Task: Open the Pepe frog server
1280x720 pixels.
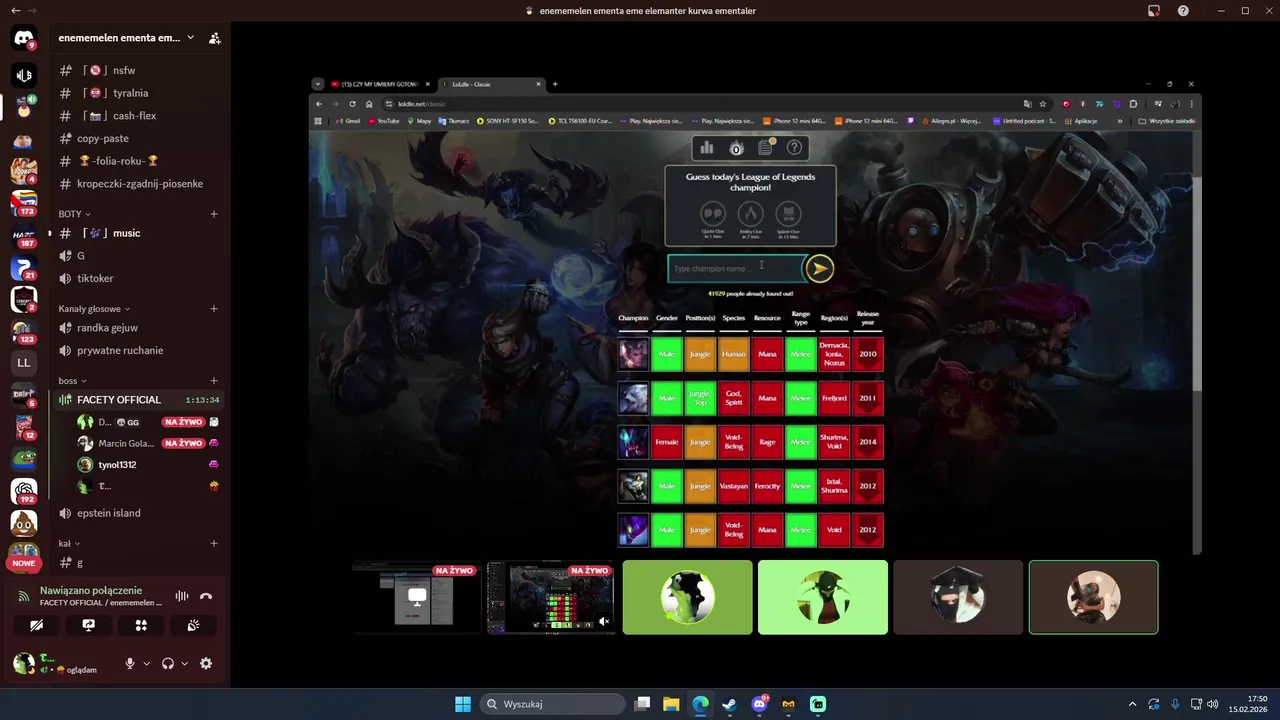Action: [24, 458]
